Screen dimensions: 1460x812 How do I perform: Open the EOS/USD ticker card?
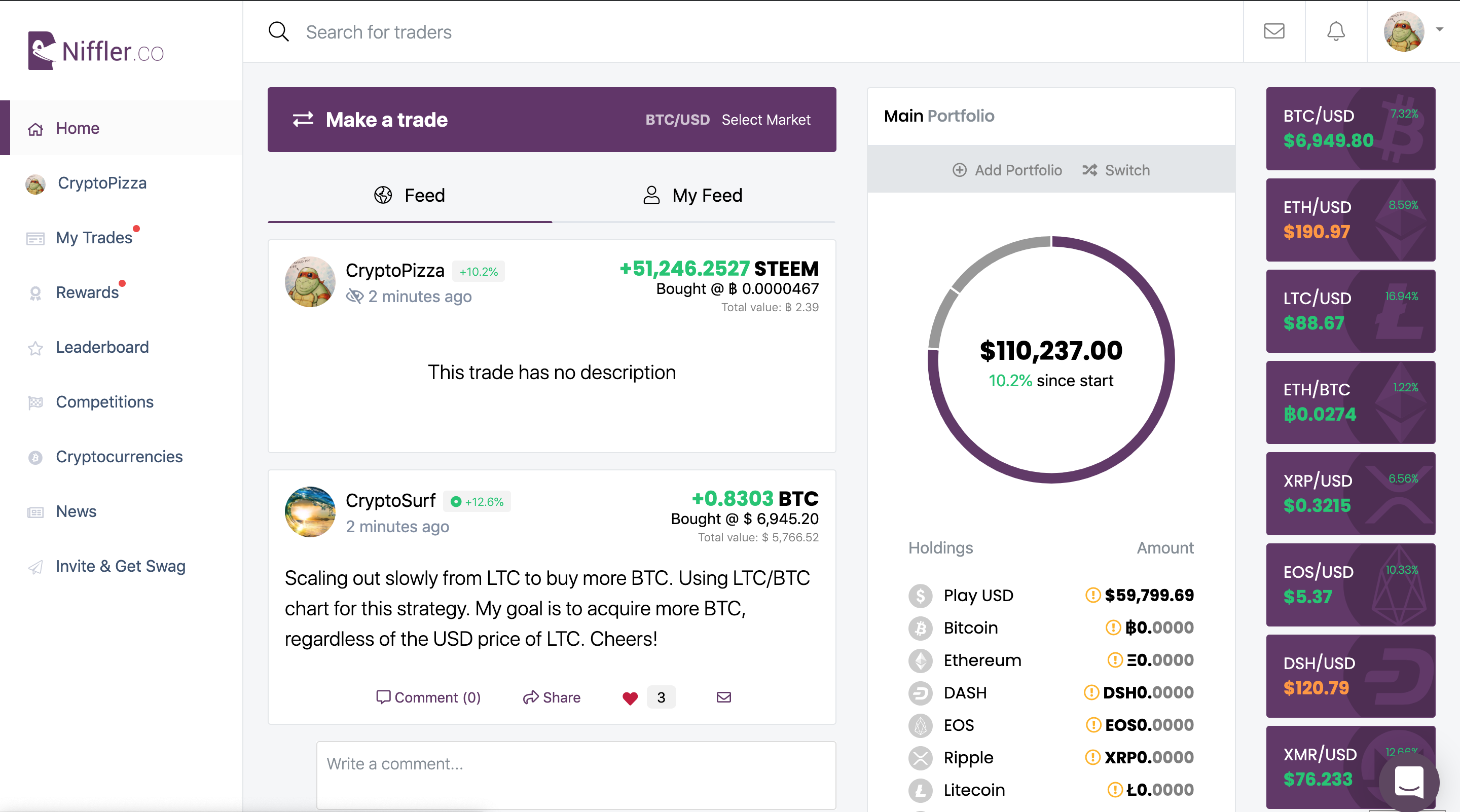click(x=1350, y=585)
